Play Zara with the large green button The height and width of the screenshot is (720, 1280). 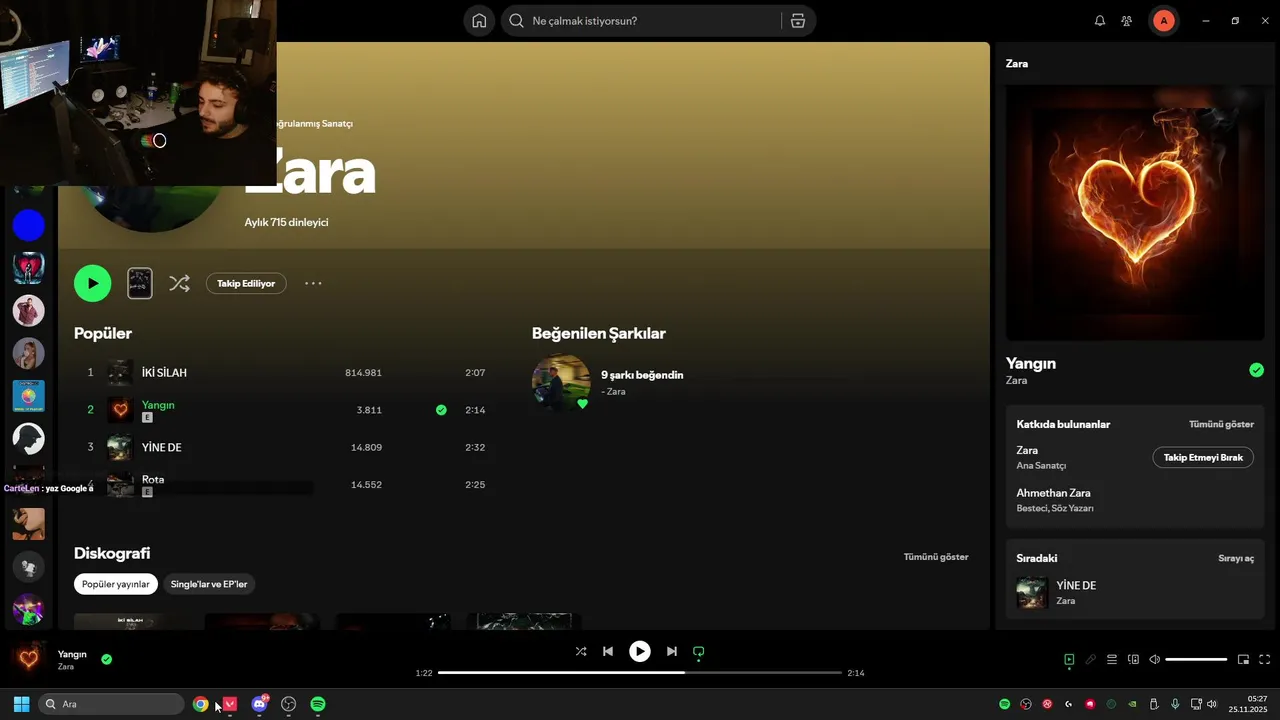coord(92,283)
